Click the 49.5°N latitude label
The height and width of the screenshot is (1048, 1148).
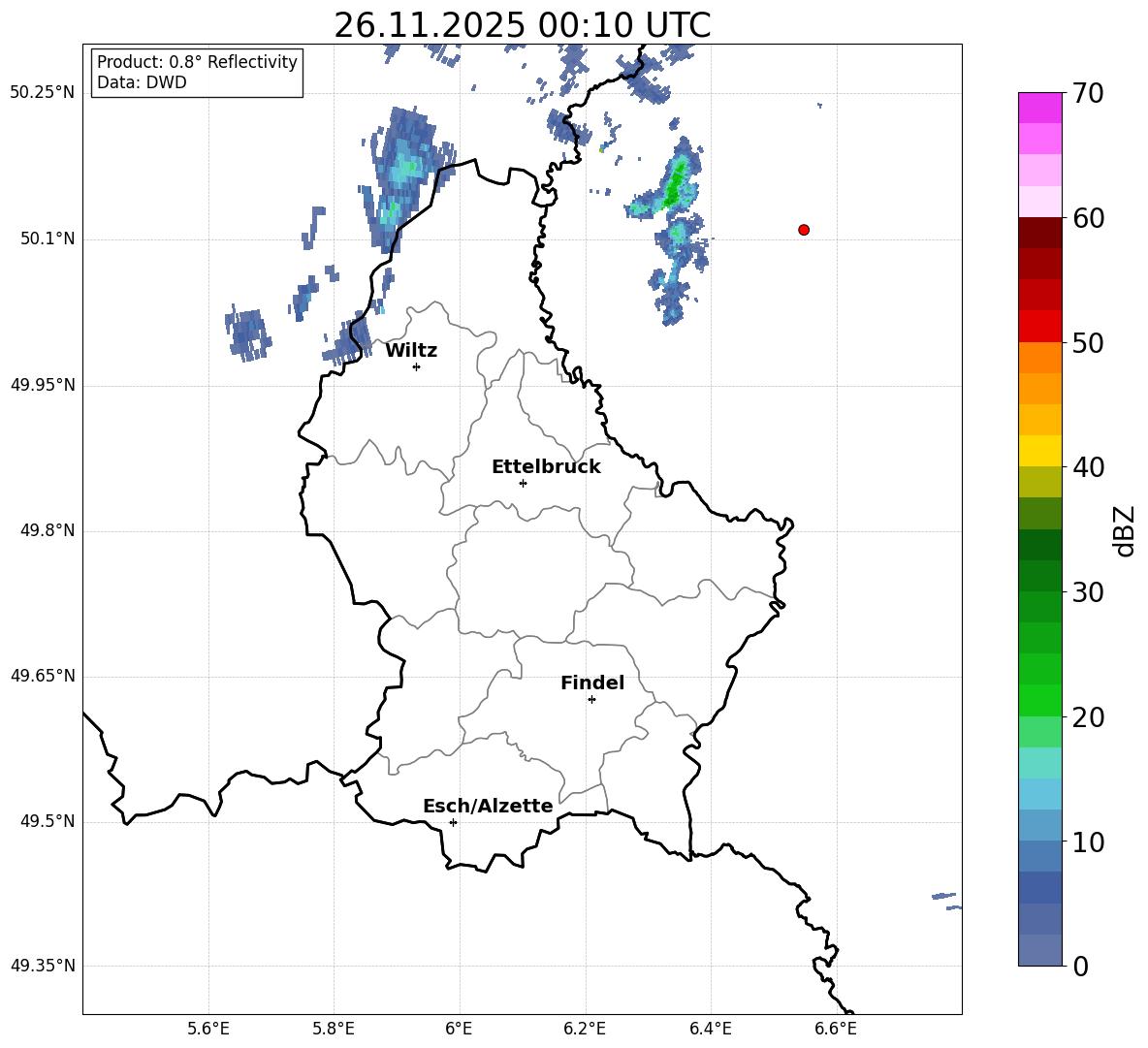(x=48, y=821)
